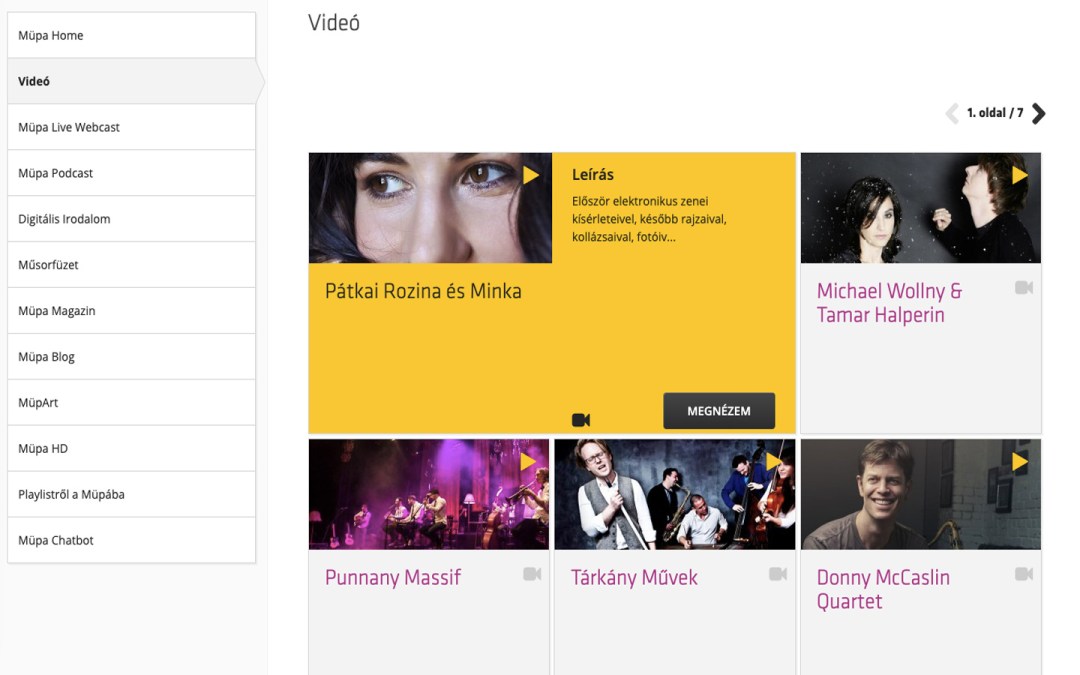This screenshot has height=675, width=1080.
Task: Click camera icon beside Donny McCaslin Quartet
Action: pyautogui.click(x=1024, y=574)
